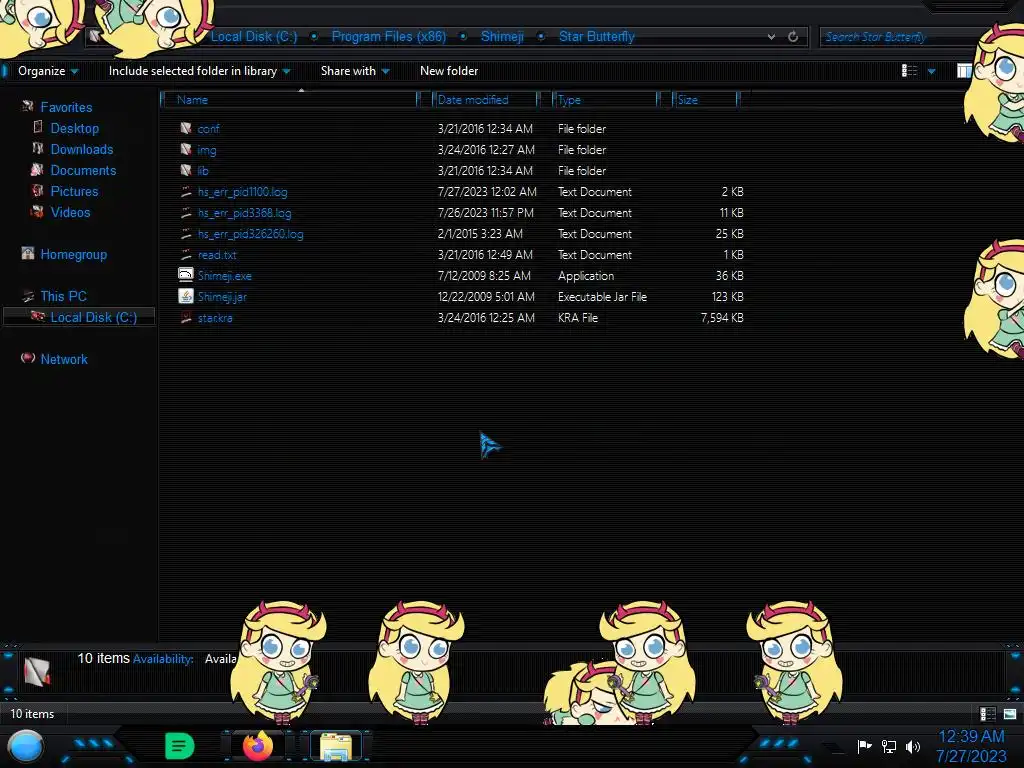Expand the view options dropdown arrow
The width and height of the screenshot is (1024, 768).
pos(931,71)
